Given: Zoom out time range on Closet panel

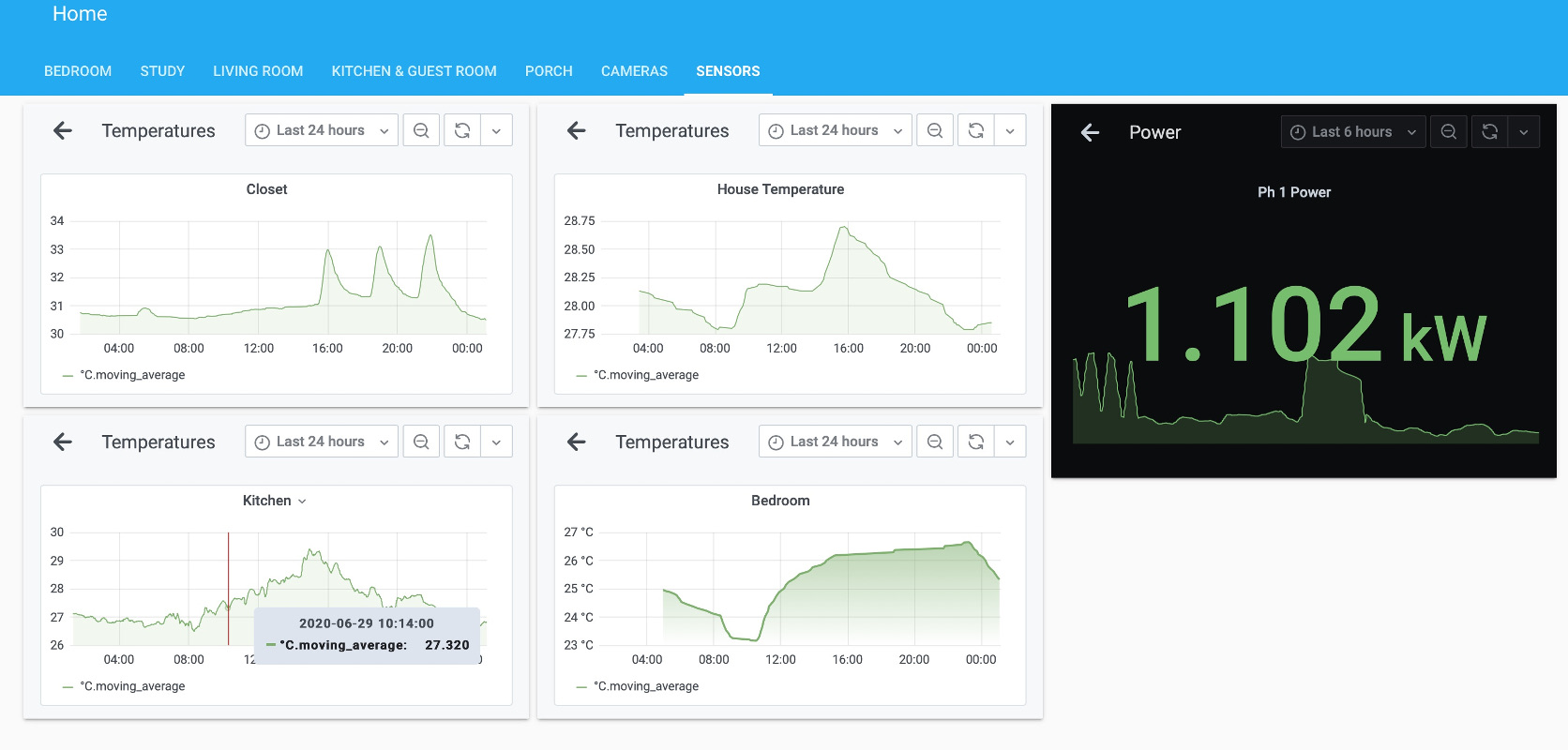Looking at the screenshot, I should tap(421, 131).
